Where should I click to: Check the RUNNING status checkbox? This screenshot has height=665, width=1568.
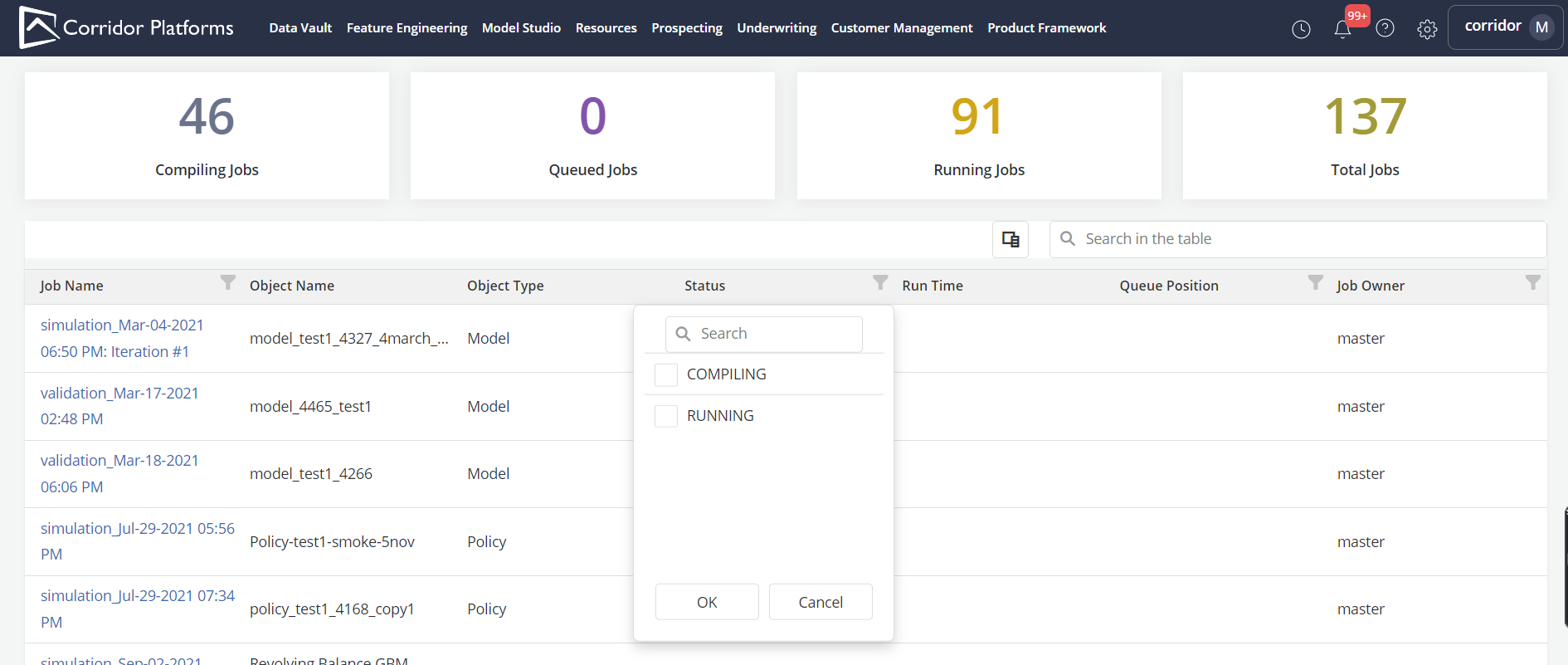coord(666,416)
